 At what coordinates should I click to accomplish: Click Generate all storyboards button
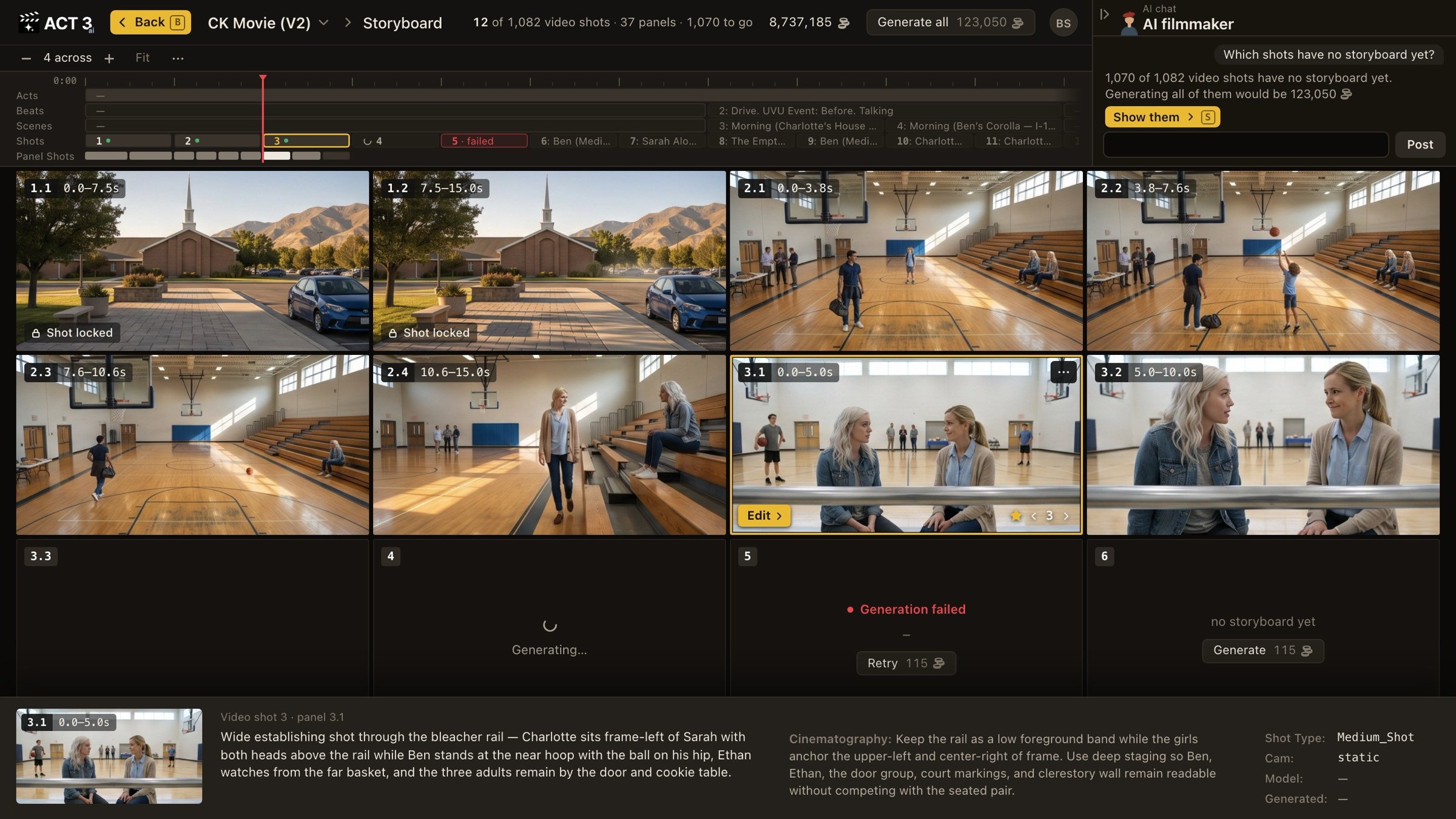pyautogui.click(x=950, y=22)
